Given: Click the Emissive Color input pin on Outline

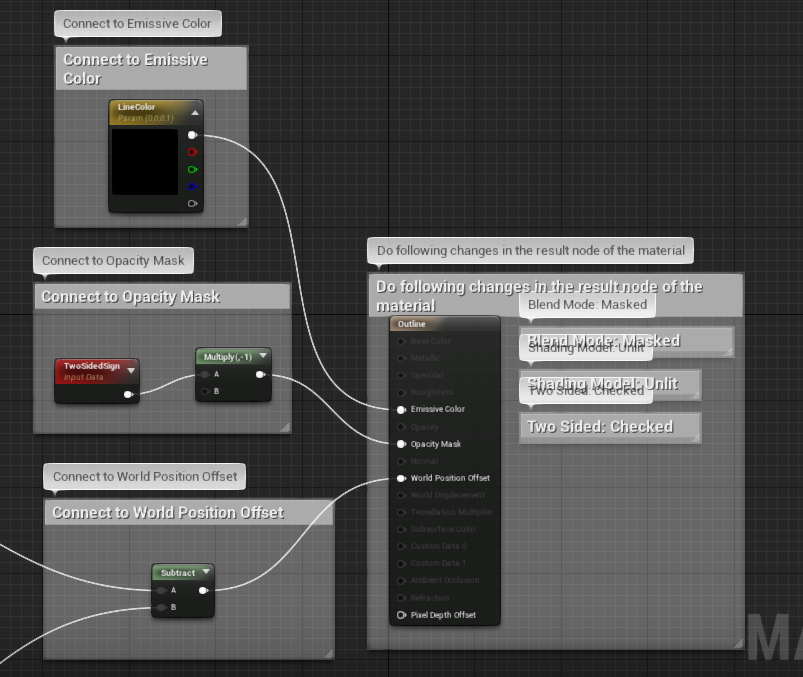Looking at the screenshot, I should 402,410.
